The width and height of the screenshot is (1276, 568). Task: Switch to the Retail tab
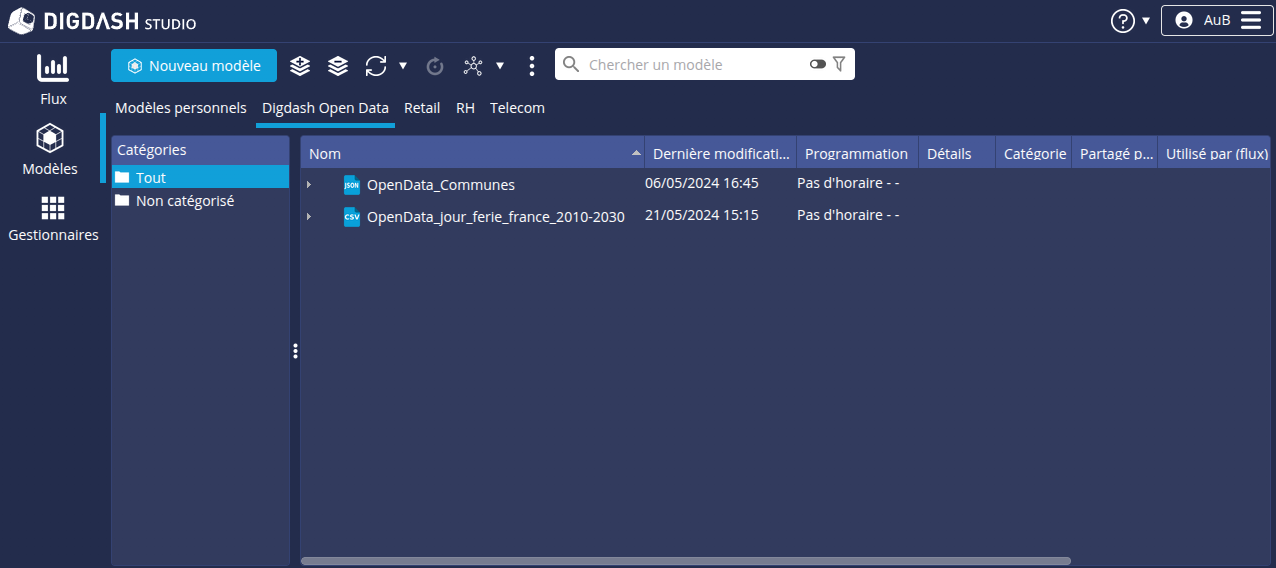pos(422,108)
